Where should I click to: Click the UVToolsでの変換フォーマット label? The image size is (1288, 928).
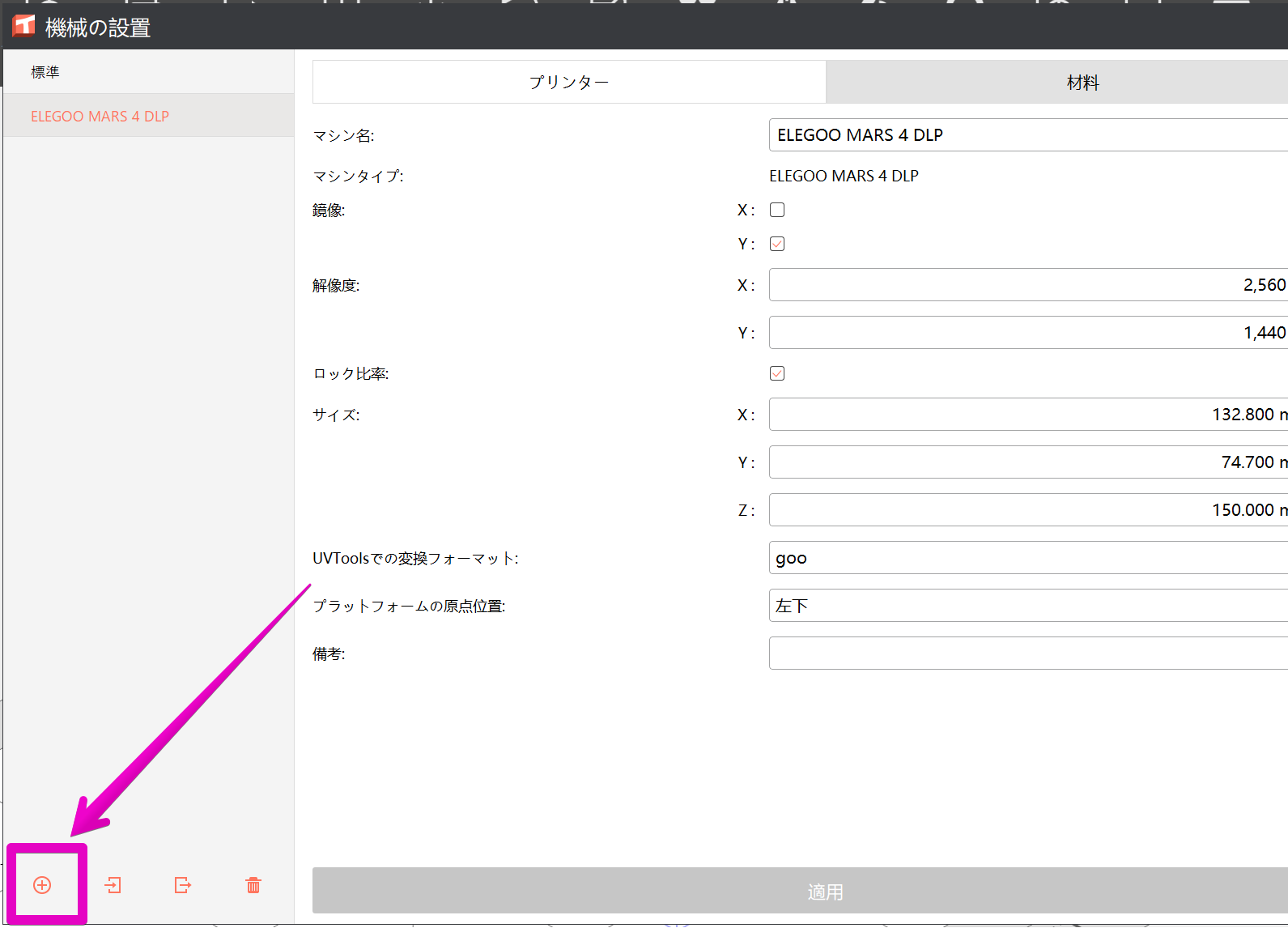pyautogui.click(x=415, y=558)
